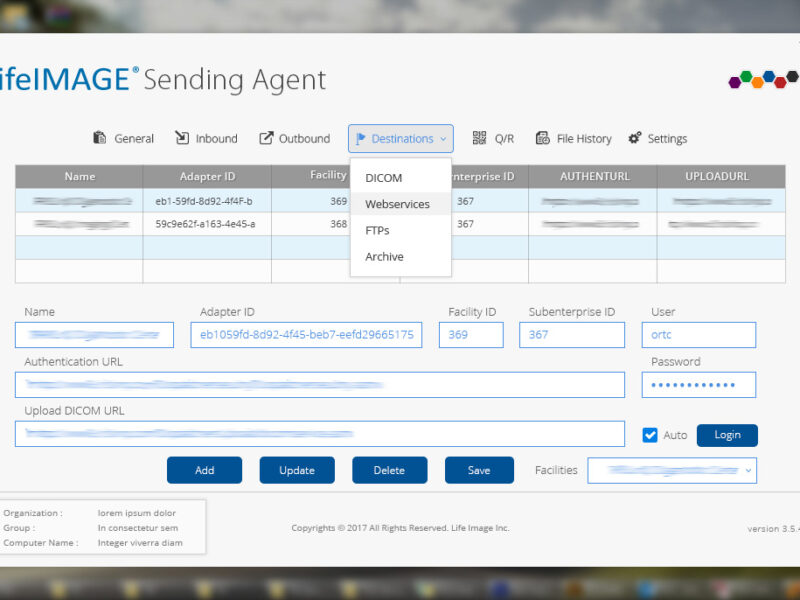
Task: Click the Subenterprise ID field
Action: pos(571,335)
